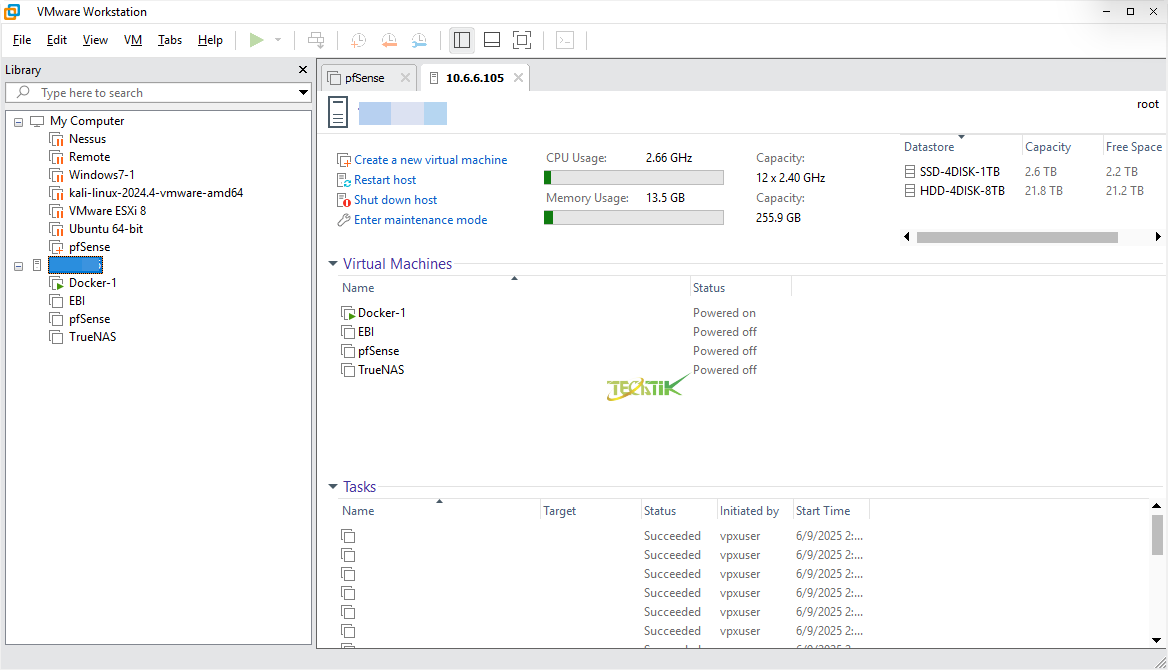Sort by Datastore column header
The height and width of the screenshot is (670, 1168).
tap(929, 147)
